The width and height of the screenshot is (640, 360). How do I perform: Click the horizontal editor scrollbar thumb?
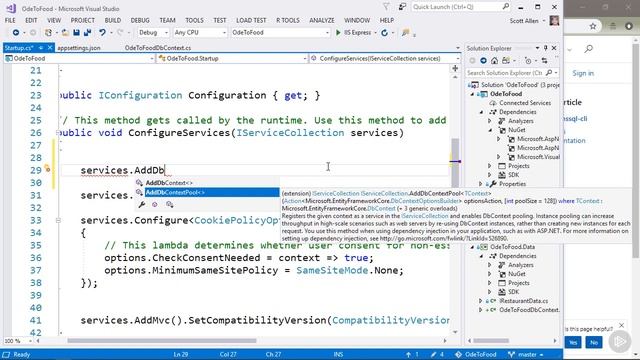(x=162, y=340)
